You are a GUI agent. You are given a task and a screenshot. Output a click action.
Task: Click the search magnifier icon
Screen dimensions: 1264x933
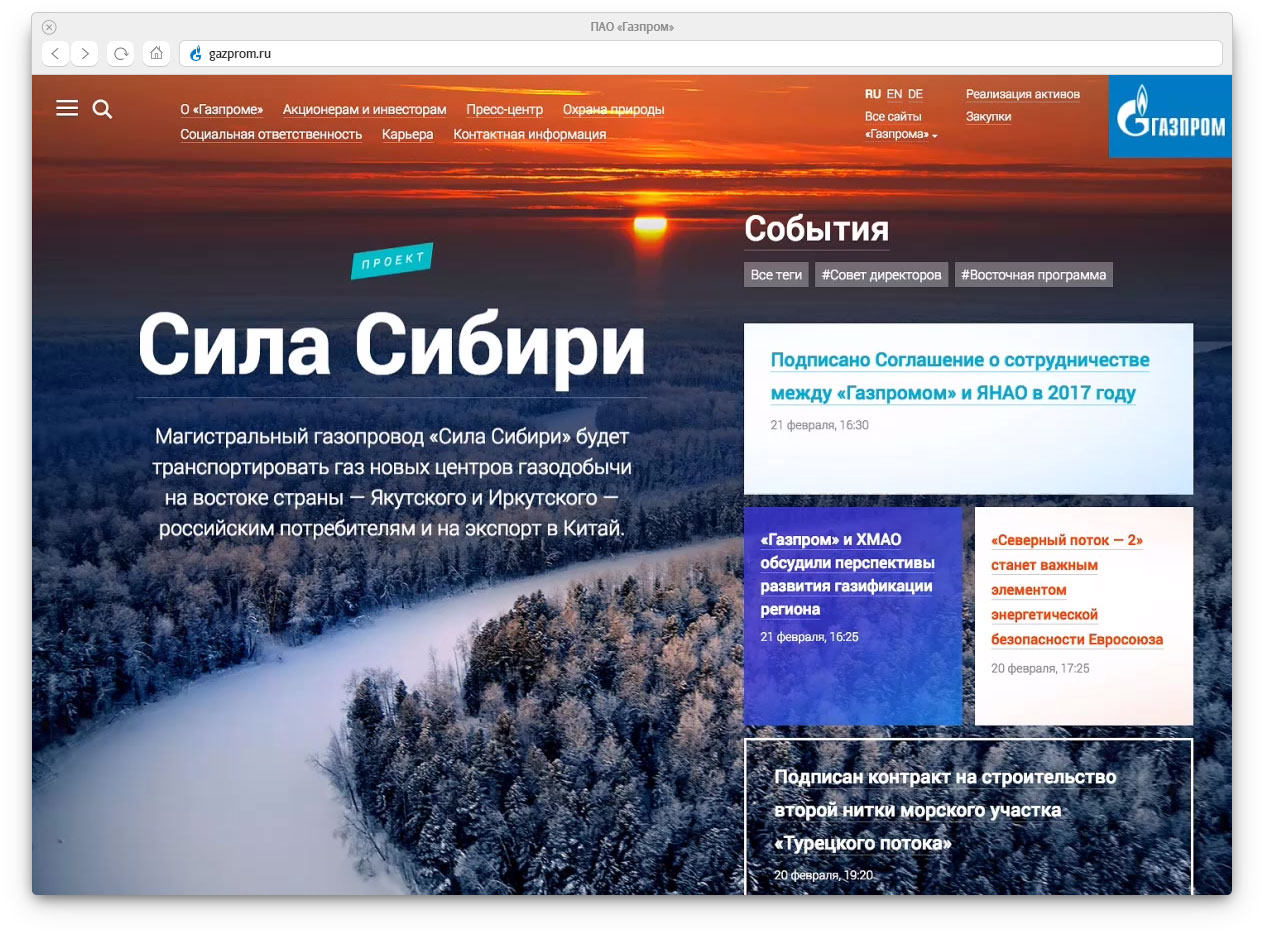pos(102,109)
